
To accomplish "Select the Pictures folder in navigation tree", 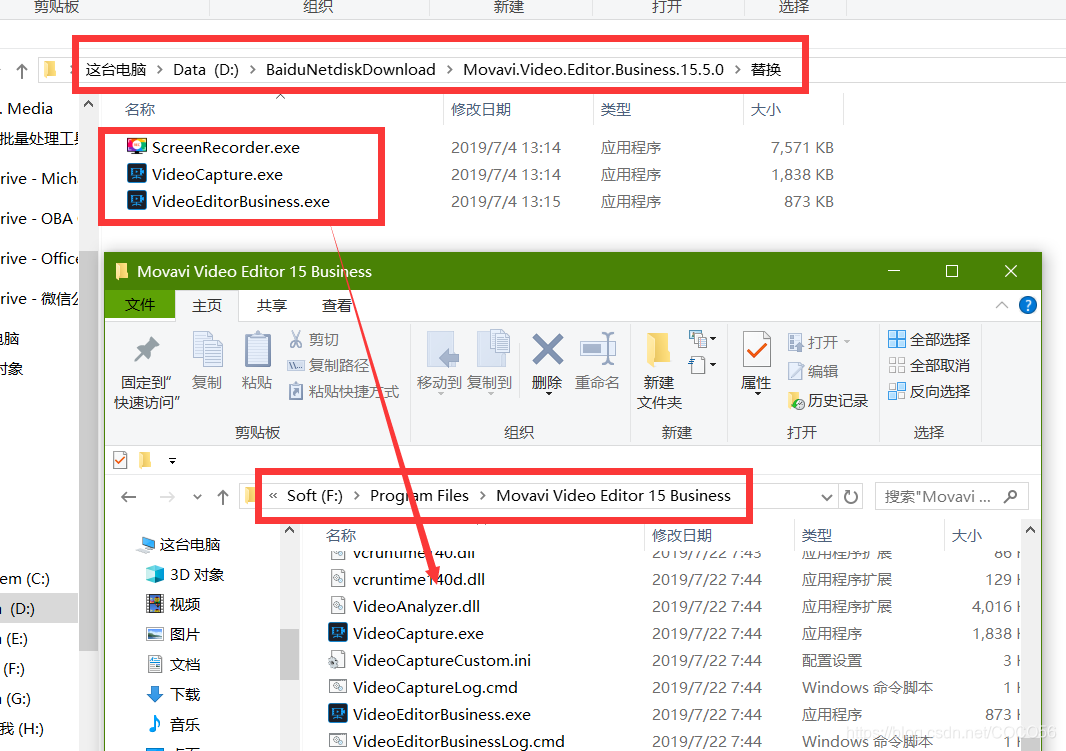I will 173,634.
